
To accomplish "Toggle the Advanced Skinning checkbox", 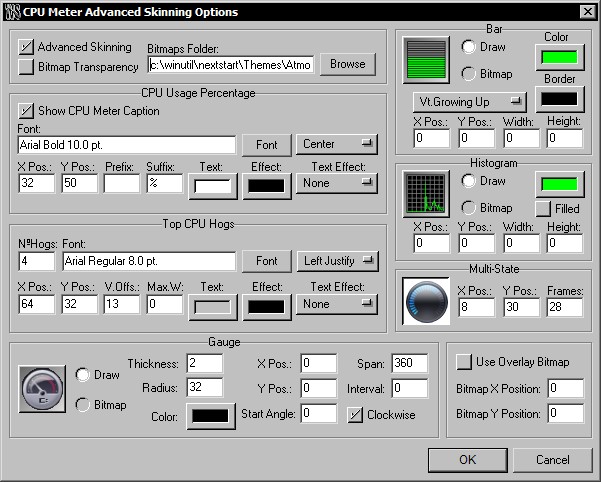I will [26, 47].
